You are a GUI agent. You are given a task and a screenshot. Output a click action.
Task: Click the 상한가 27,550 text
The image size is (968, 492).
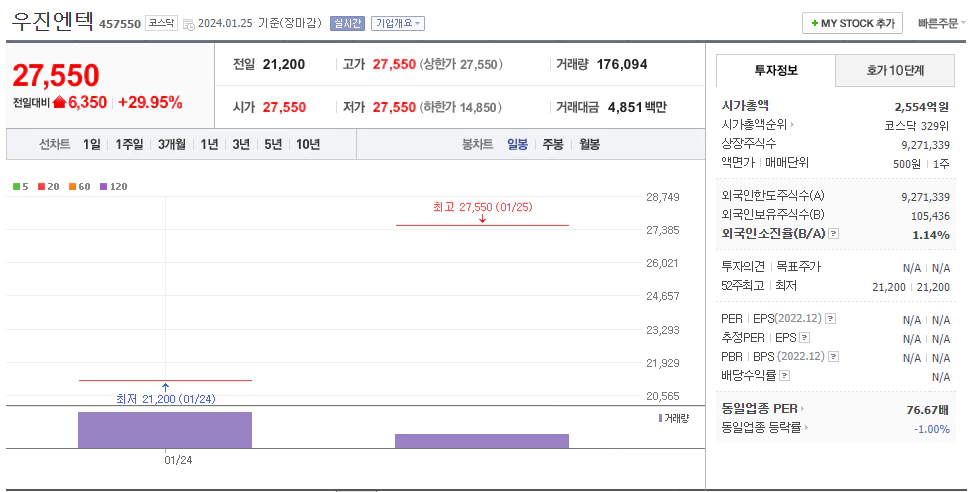pyautogui.click(x=461, y=64)
